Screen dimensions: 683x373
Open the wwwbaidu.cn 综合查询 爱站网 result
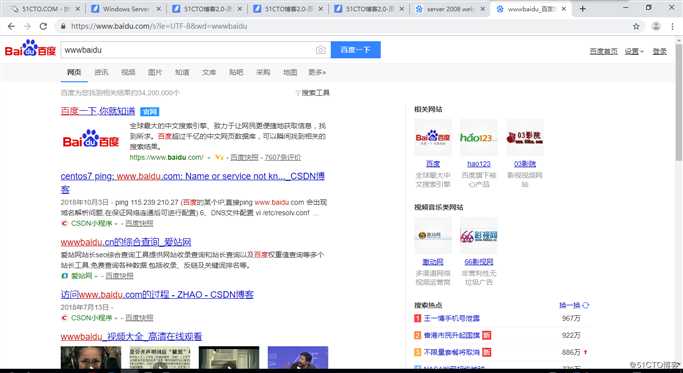click(126, 242)
